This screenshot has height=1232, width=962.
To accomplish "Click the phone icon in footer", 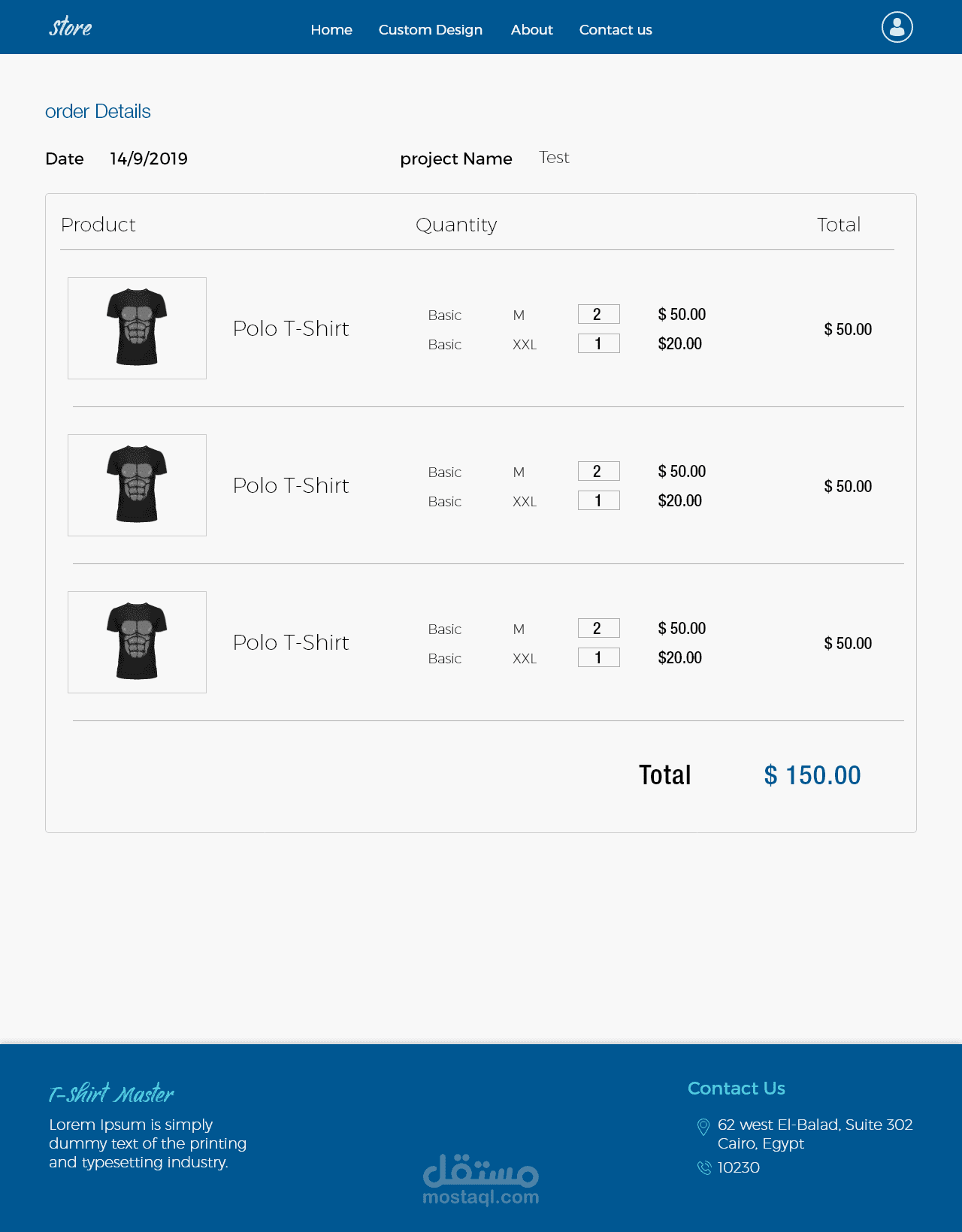I will pos(704,1167).
